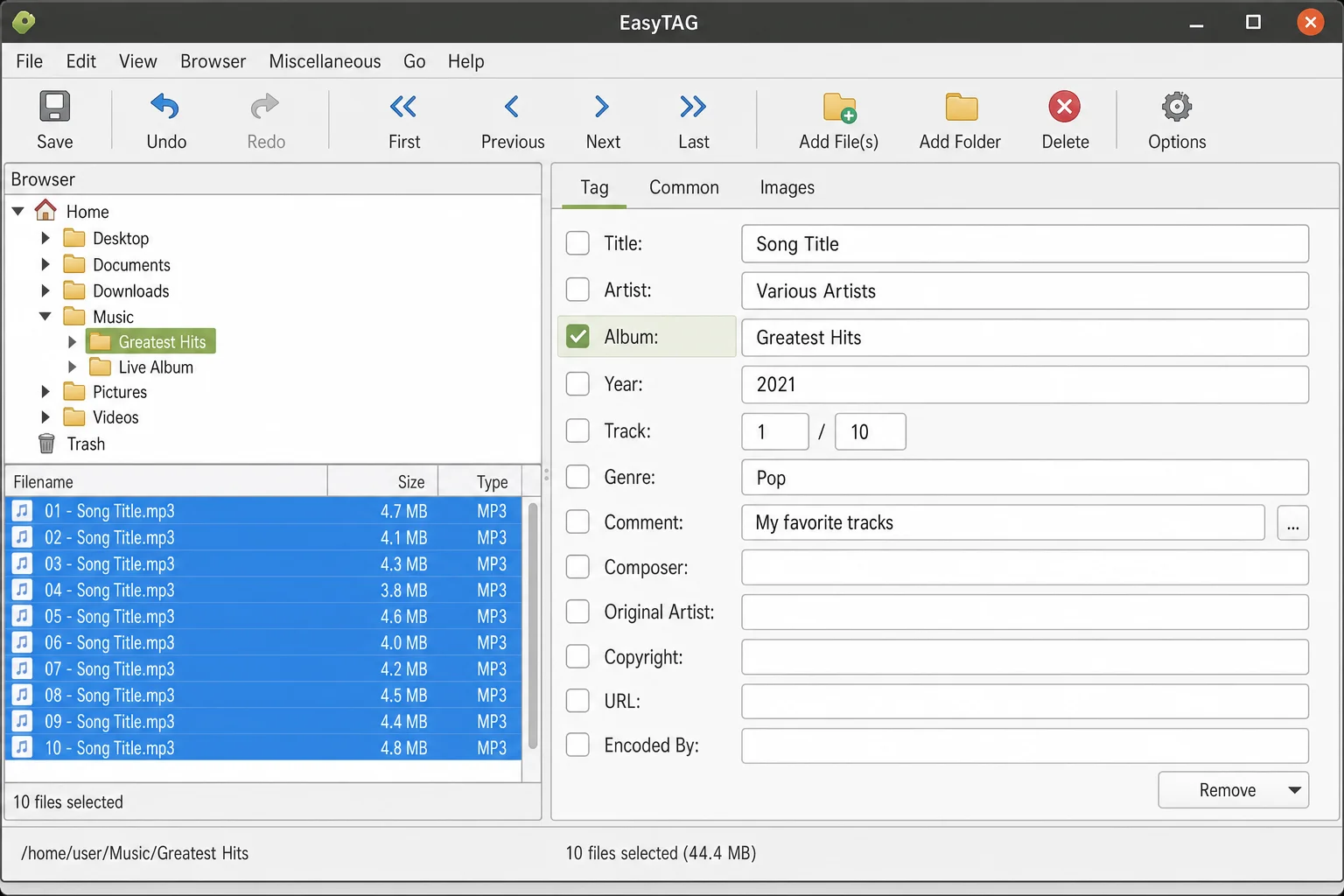Click music note icon of 03 - Song Title.mp3
Image resolution: width=1344 pixels, height=896 pixels.
pos(23,563)
